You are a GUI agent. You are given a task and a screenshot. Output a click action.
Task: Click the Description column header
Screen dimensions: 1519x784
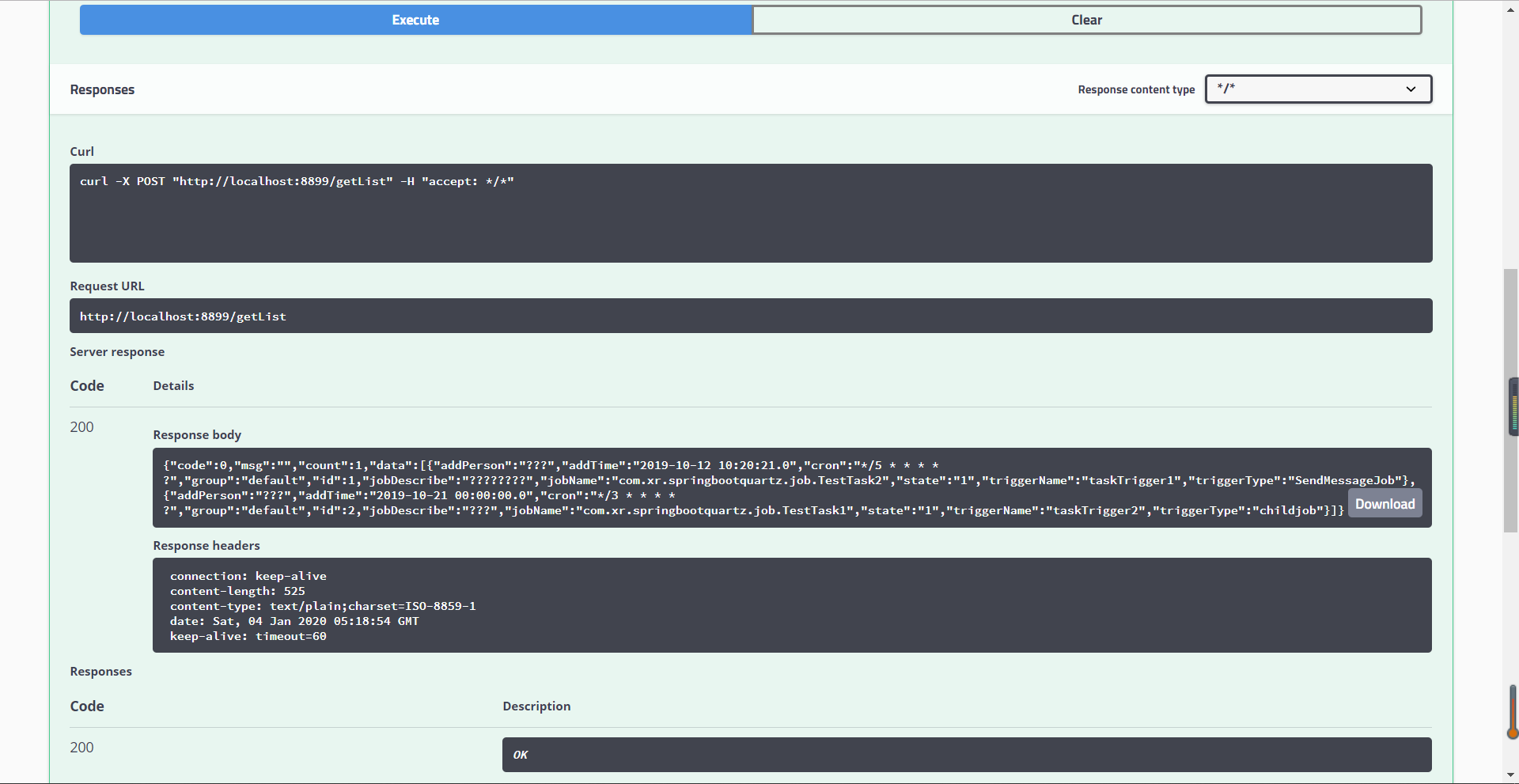536,706
